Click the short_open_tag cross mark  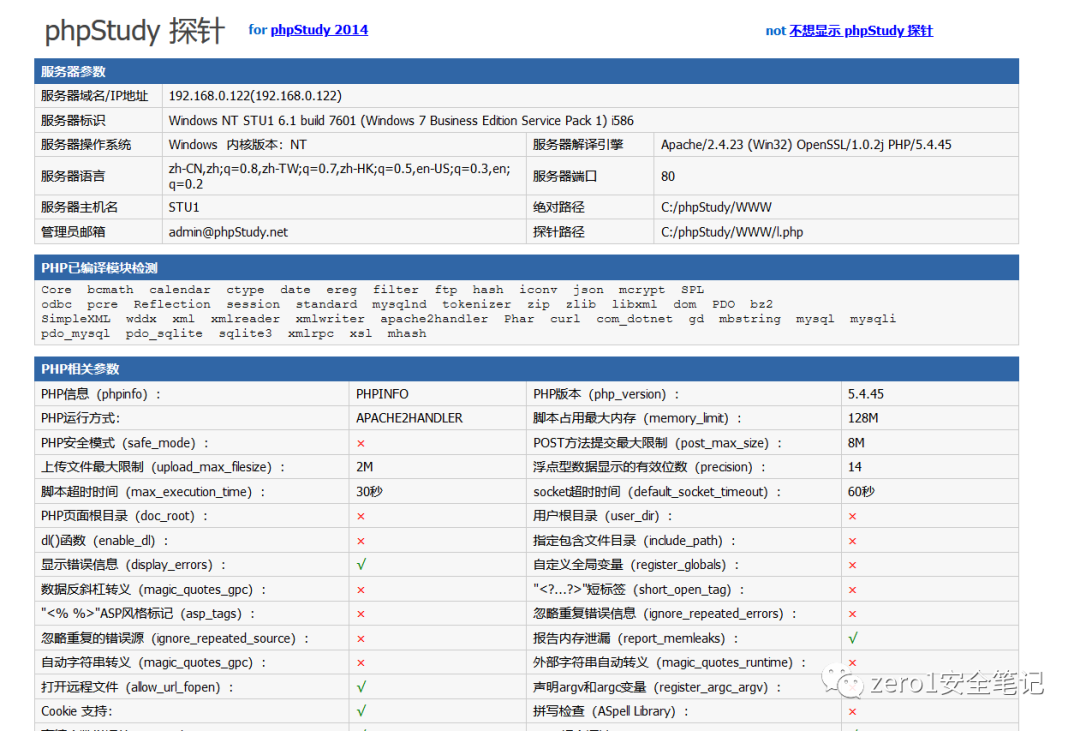tap(853, 590)
